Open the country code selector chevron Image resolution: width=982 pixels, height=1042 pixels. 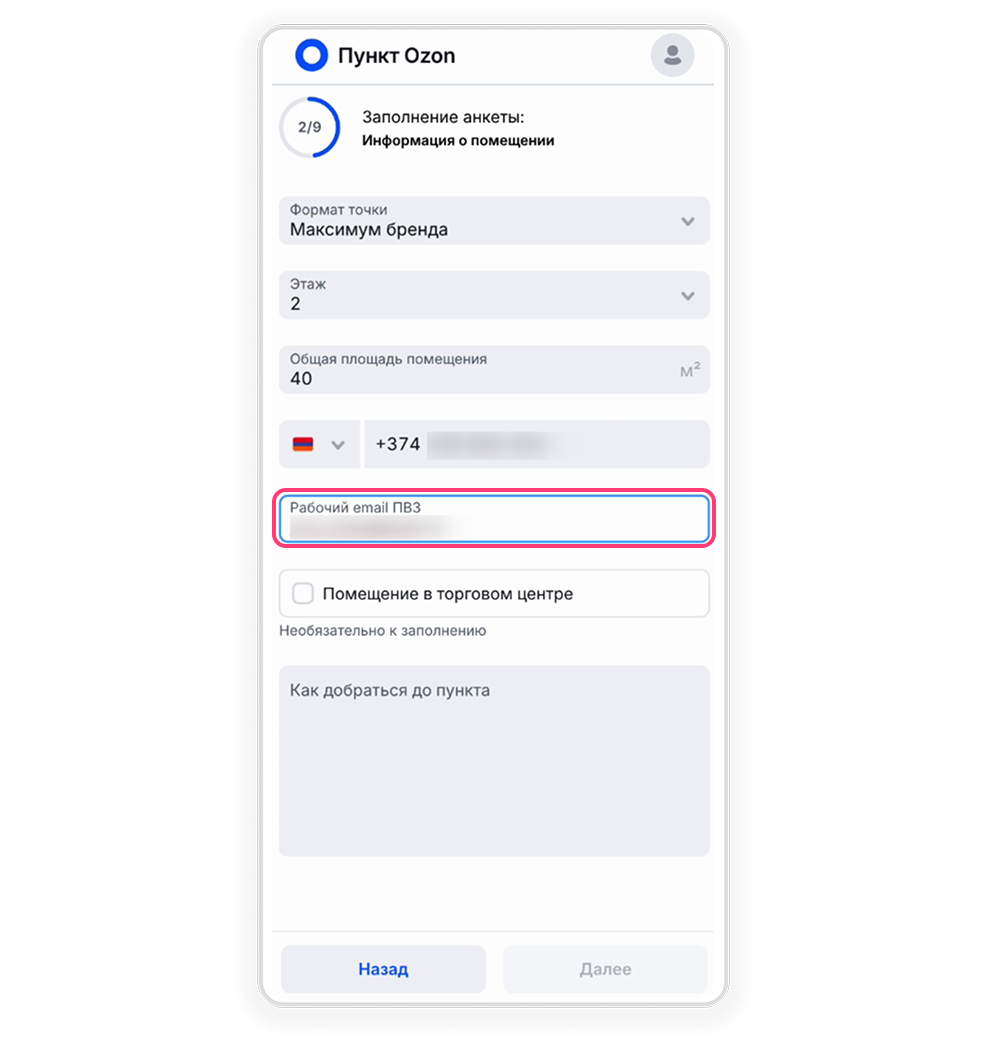338,445
